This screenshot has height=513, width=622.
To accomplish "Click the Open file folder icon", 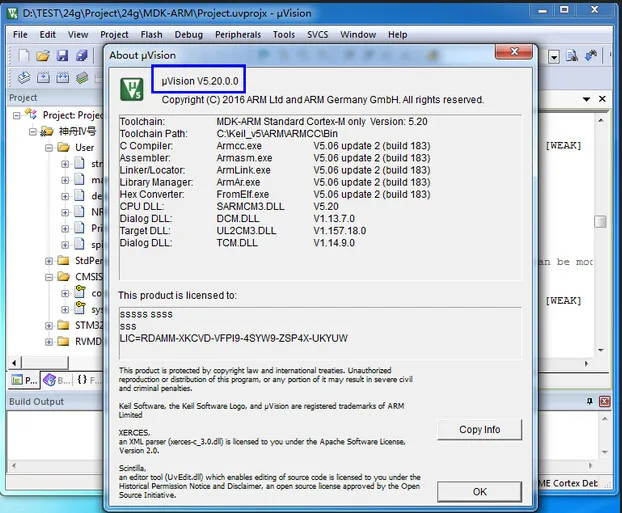I will tap(43, 56).
